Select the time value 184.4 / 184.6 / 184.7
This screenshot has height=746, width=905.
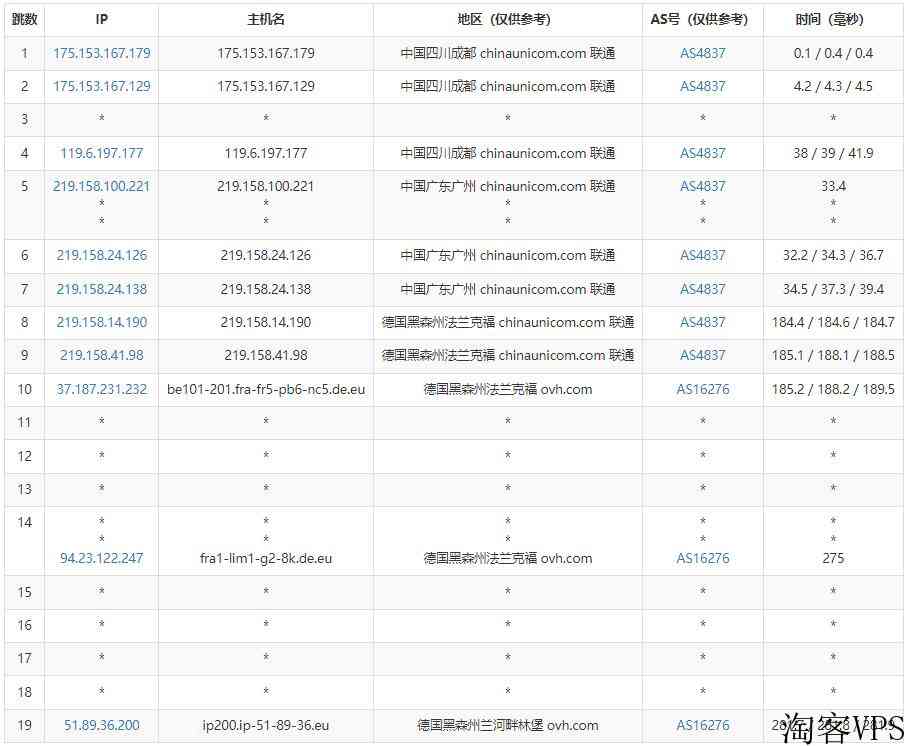pyautogui.click(x=833, y=322)
